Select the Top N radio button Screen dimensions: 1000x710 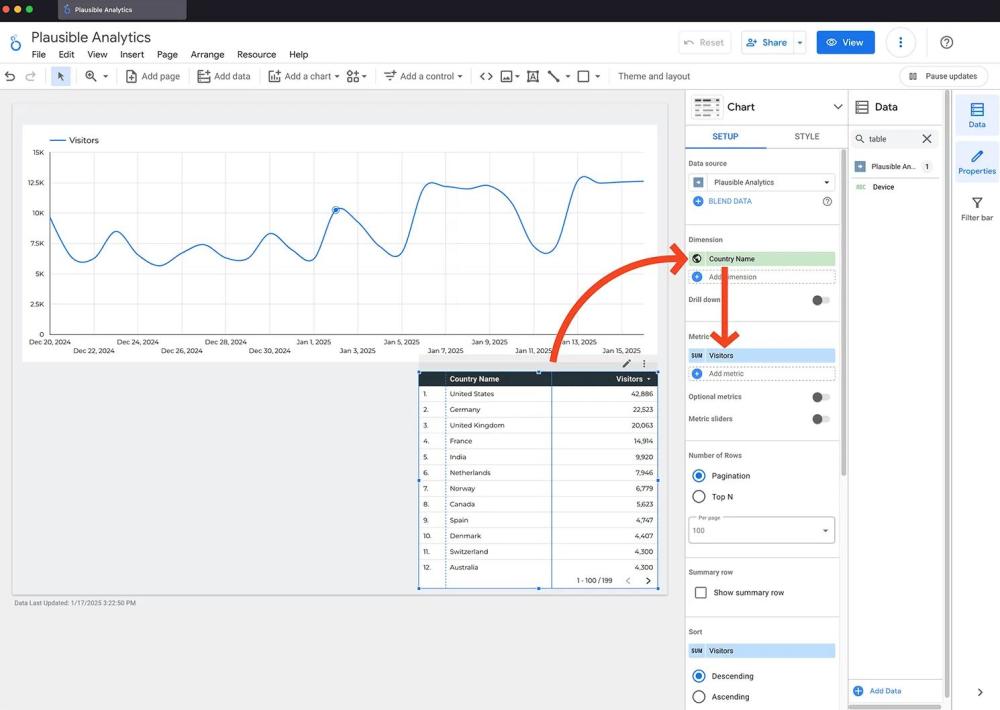tap(699, 497)
